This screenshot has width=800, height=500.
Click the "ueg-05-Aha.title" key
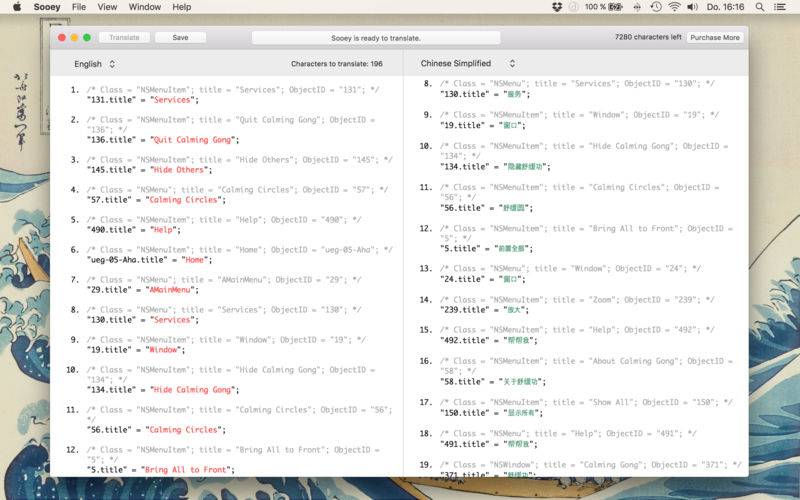tap(127, 260)
